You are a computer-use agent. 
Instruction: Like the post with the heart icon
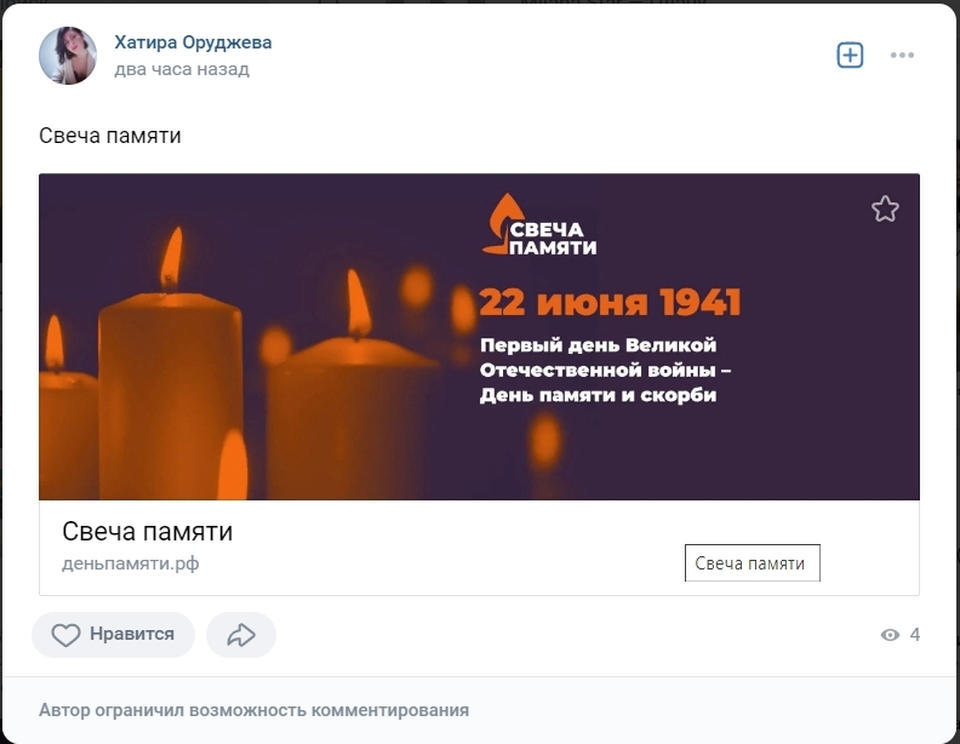(66, 635)
